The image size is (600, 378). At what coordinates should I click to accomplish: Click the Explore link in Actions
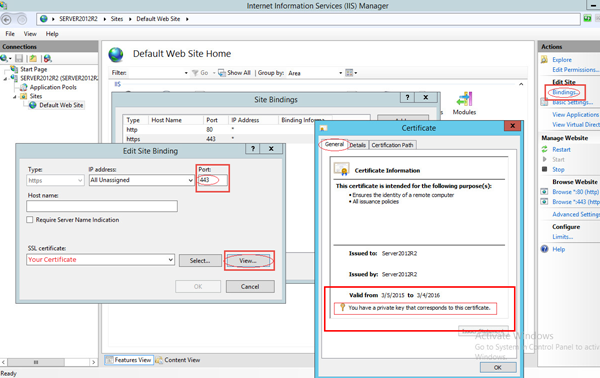[562, 60]
